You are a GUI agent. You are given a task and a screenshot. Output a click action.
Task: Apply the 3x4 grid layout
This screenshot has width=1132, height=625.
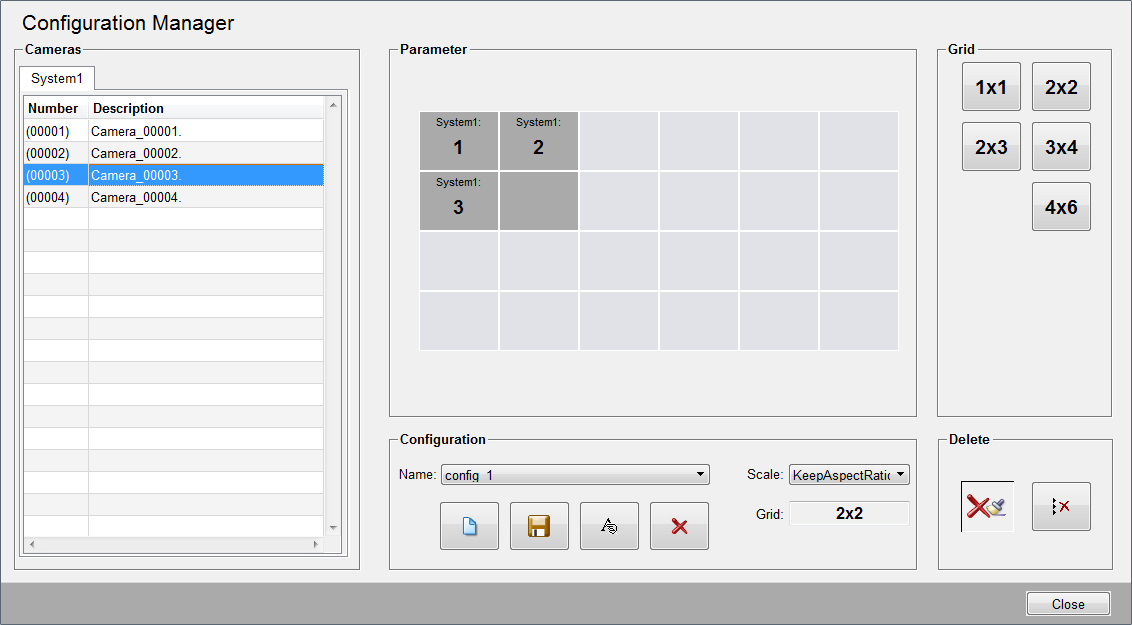1061,147
